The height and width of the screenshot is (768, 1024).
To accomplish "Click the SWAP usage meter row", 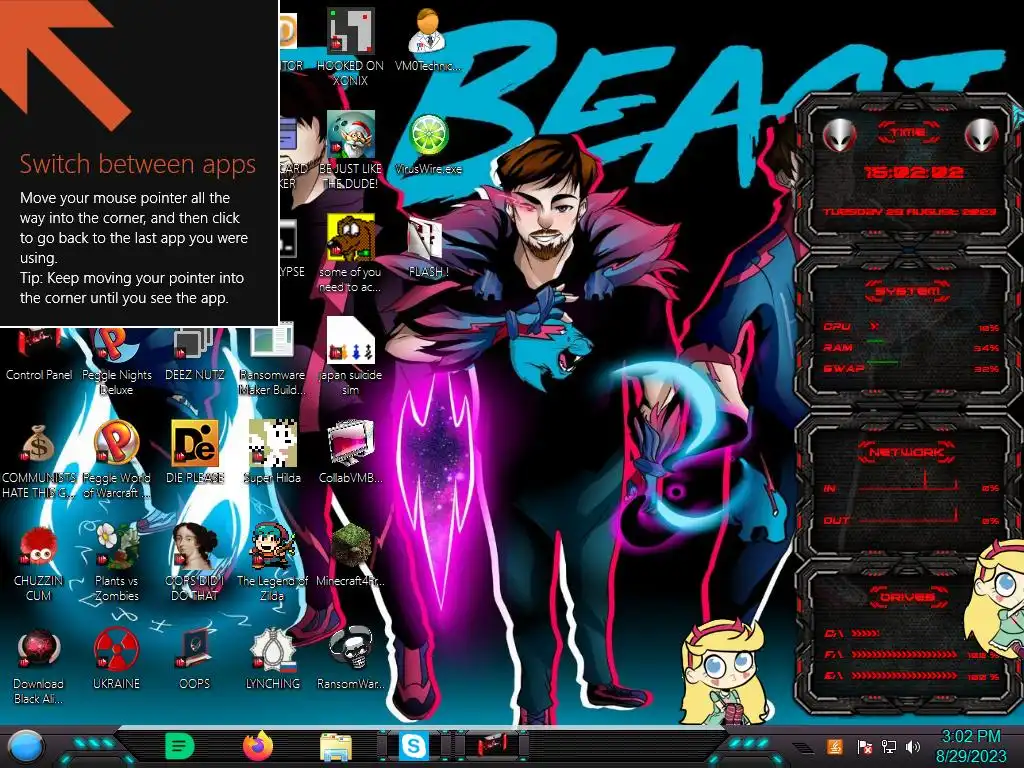I will point(911,368).
